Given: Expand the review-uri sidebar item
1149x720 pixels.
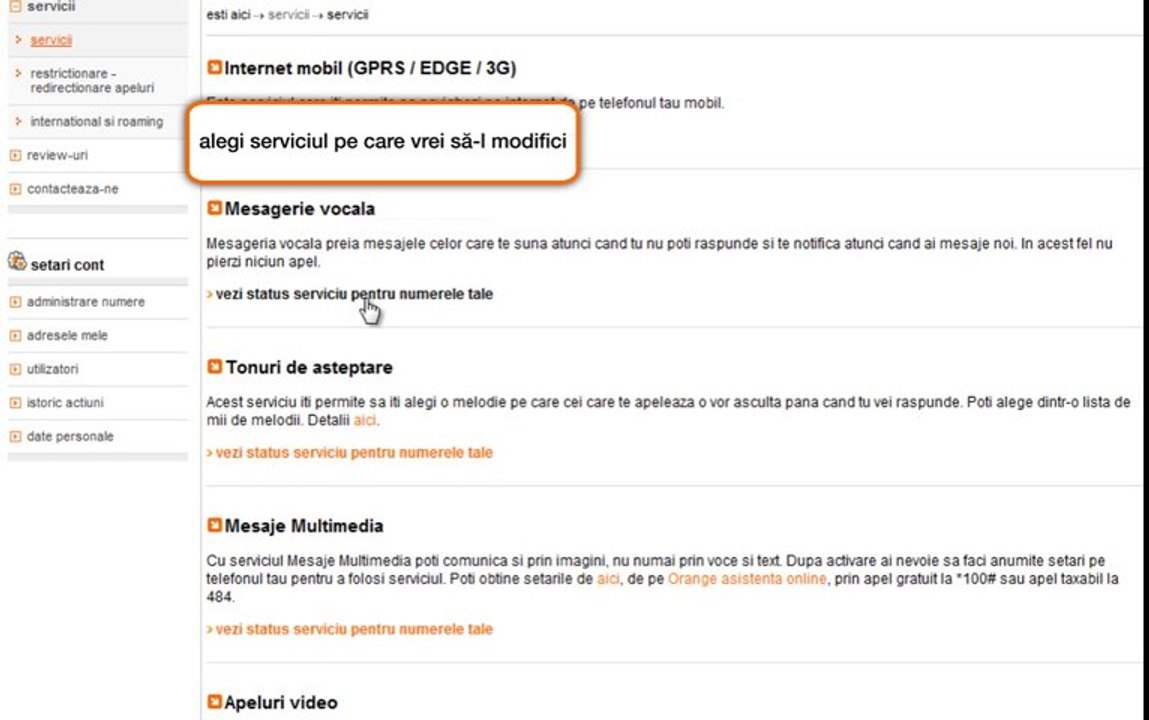Looking at the screenshot, I should point(14,156).
